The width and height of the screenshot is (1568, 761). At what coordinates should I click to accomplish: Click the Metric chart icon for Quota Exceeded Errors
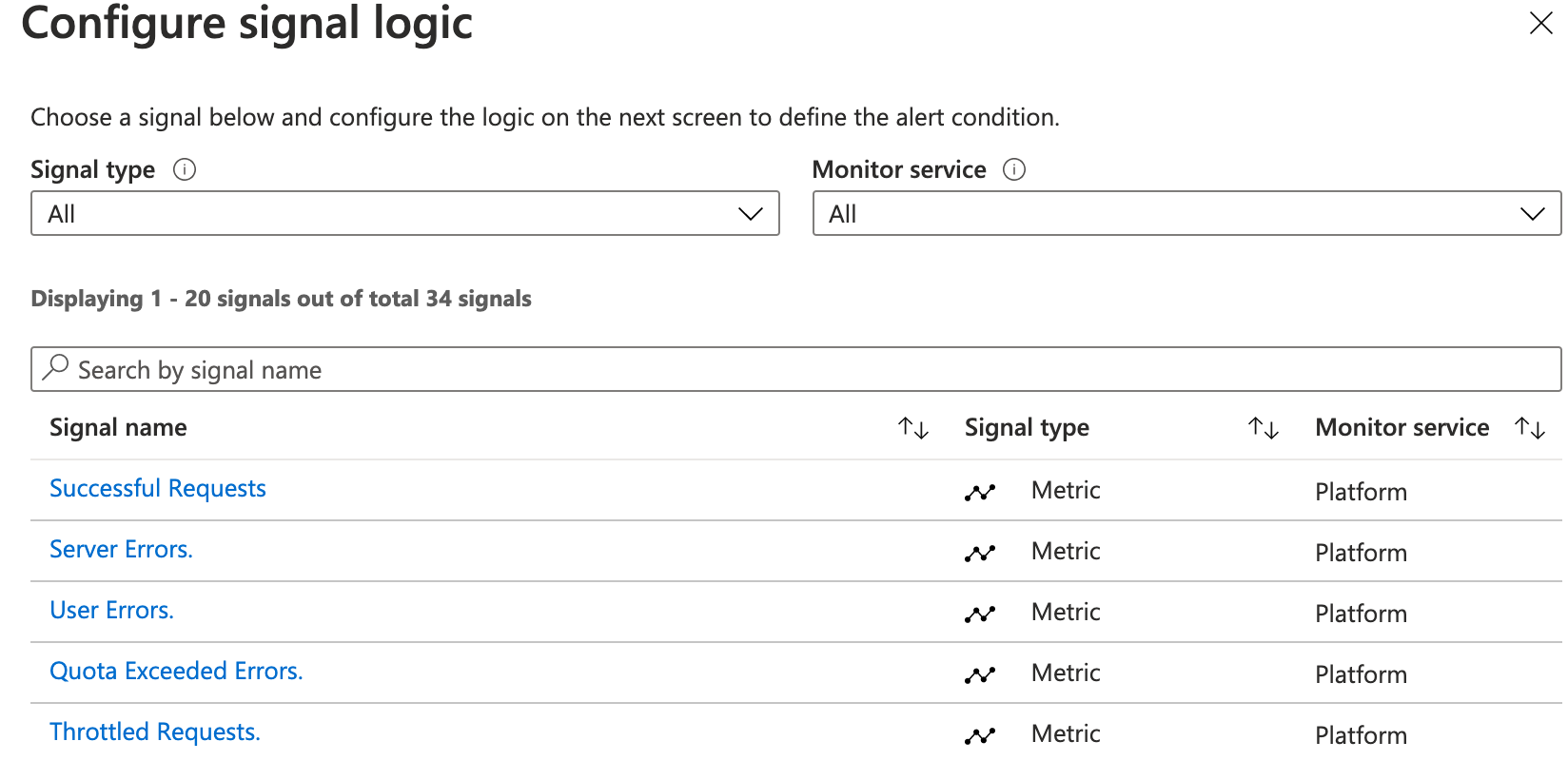(980, 673)
